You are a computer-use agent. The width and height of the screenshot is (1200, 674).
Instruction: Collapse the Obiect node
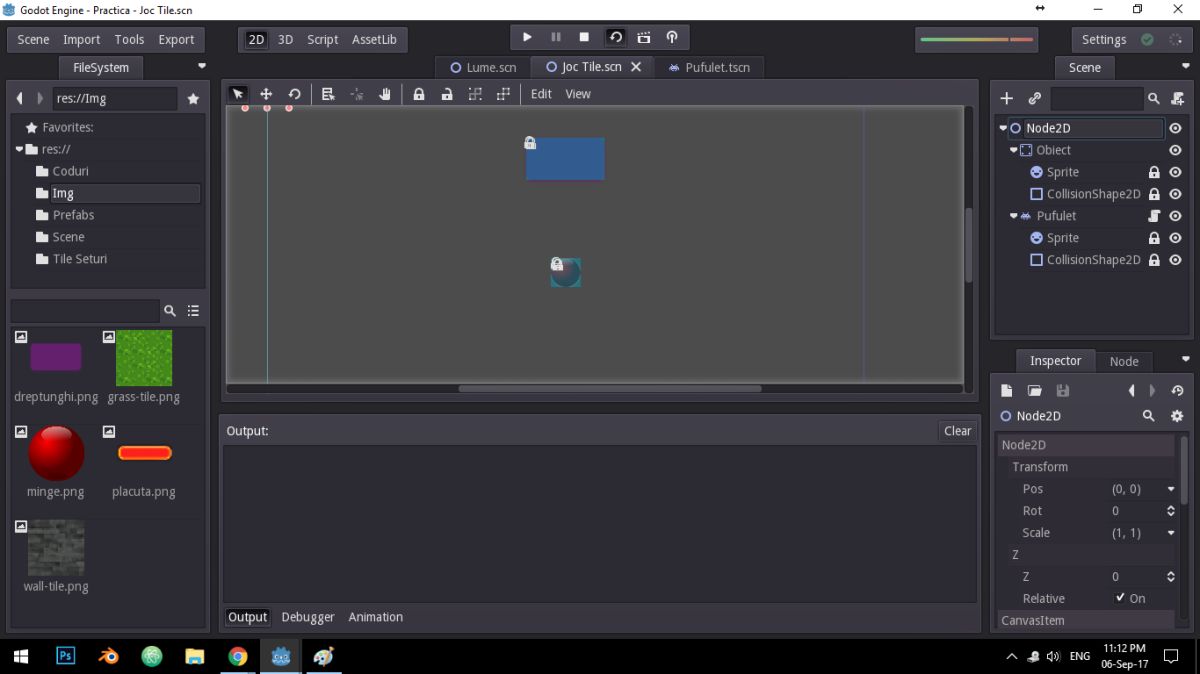coord(1013,150)
